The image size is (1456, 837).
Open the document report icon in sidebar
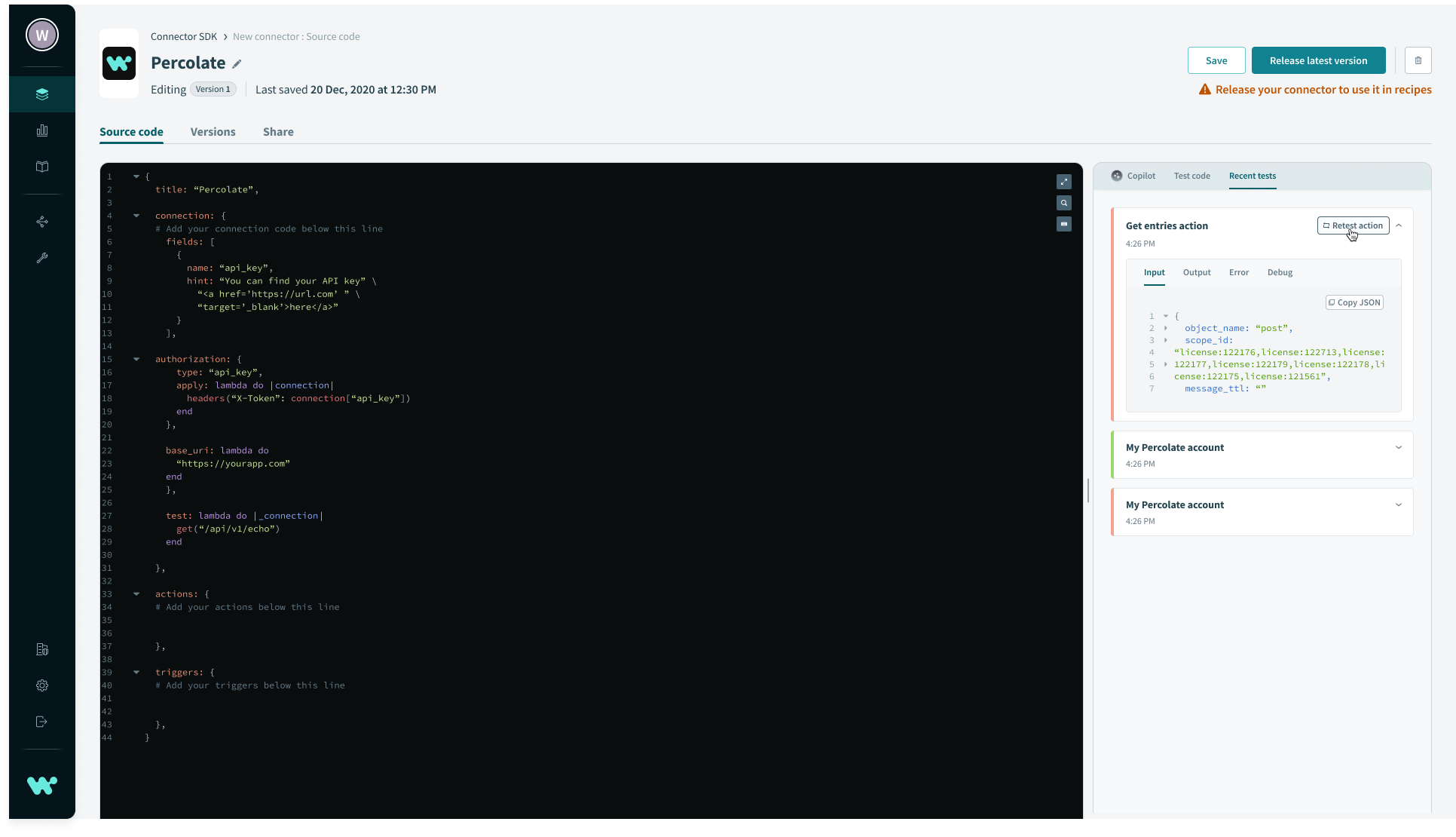(42, 649)
